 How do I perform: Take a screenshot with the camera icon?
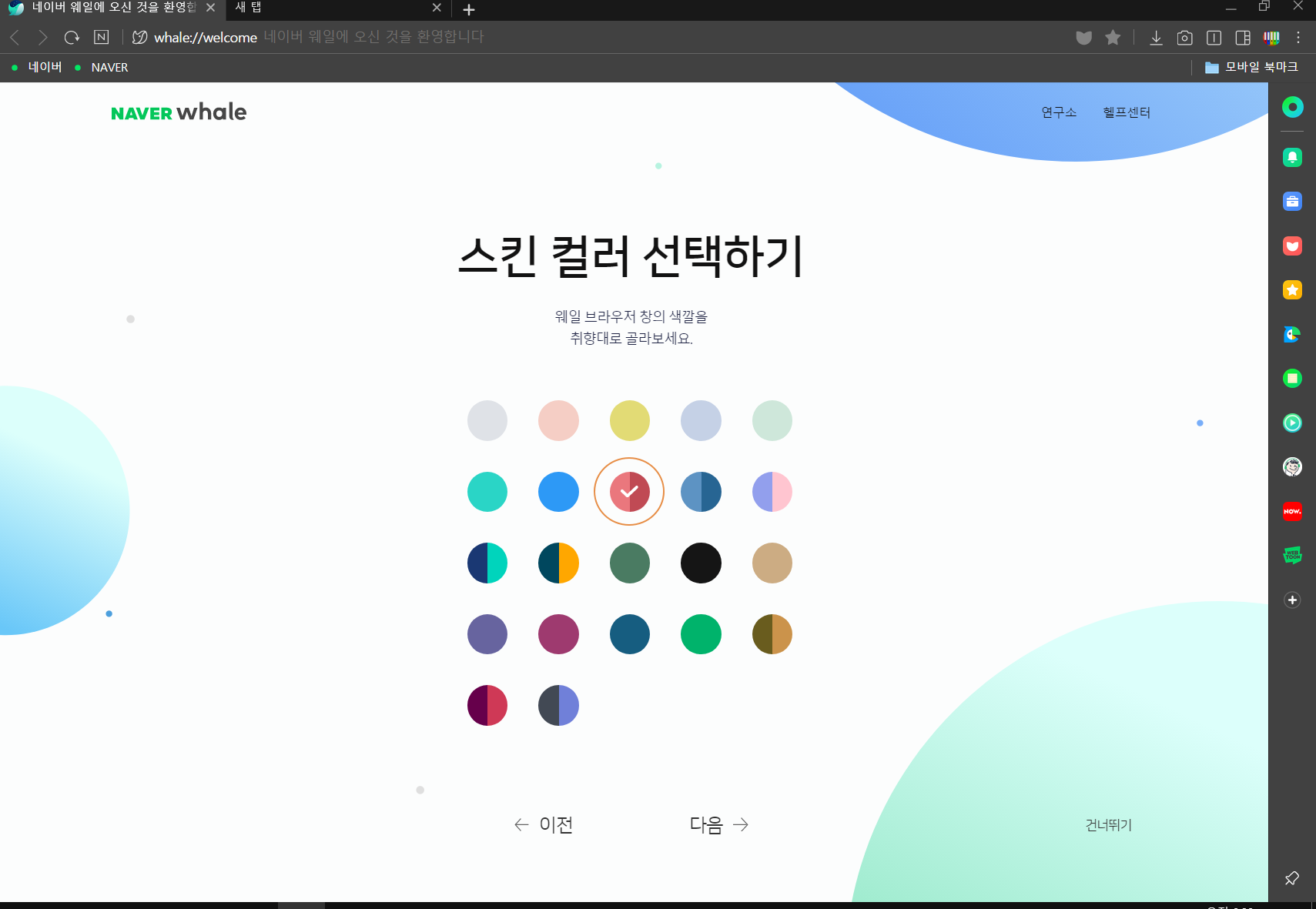point(1185,37)
